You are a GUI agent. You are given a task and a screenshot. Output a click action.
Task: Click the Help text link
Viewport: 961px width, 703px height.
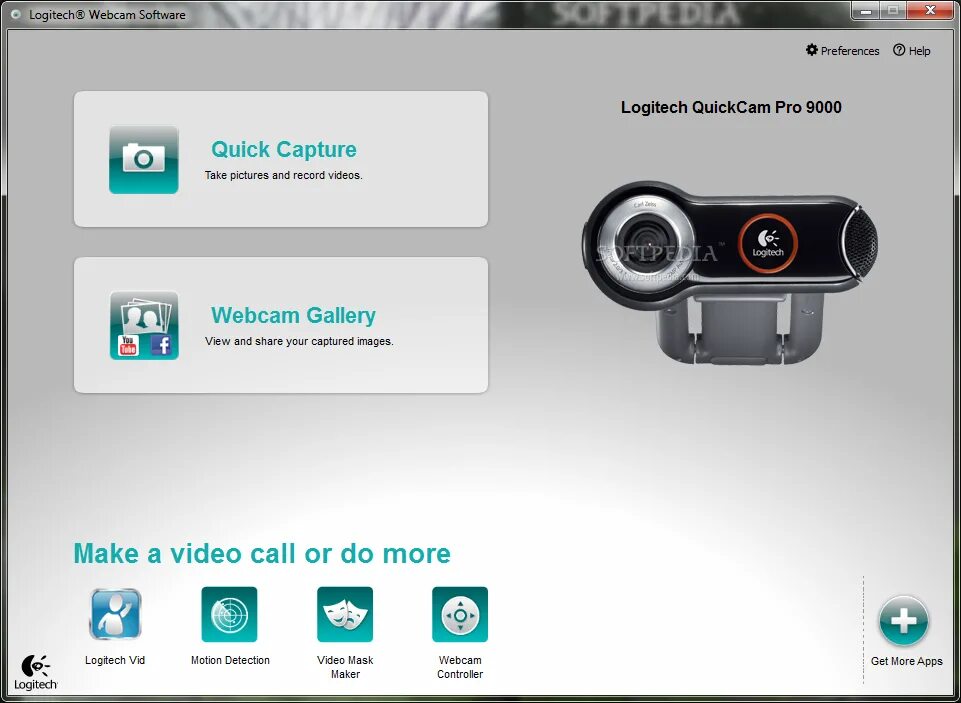point(919,51)
